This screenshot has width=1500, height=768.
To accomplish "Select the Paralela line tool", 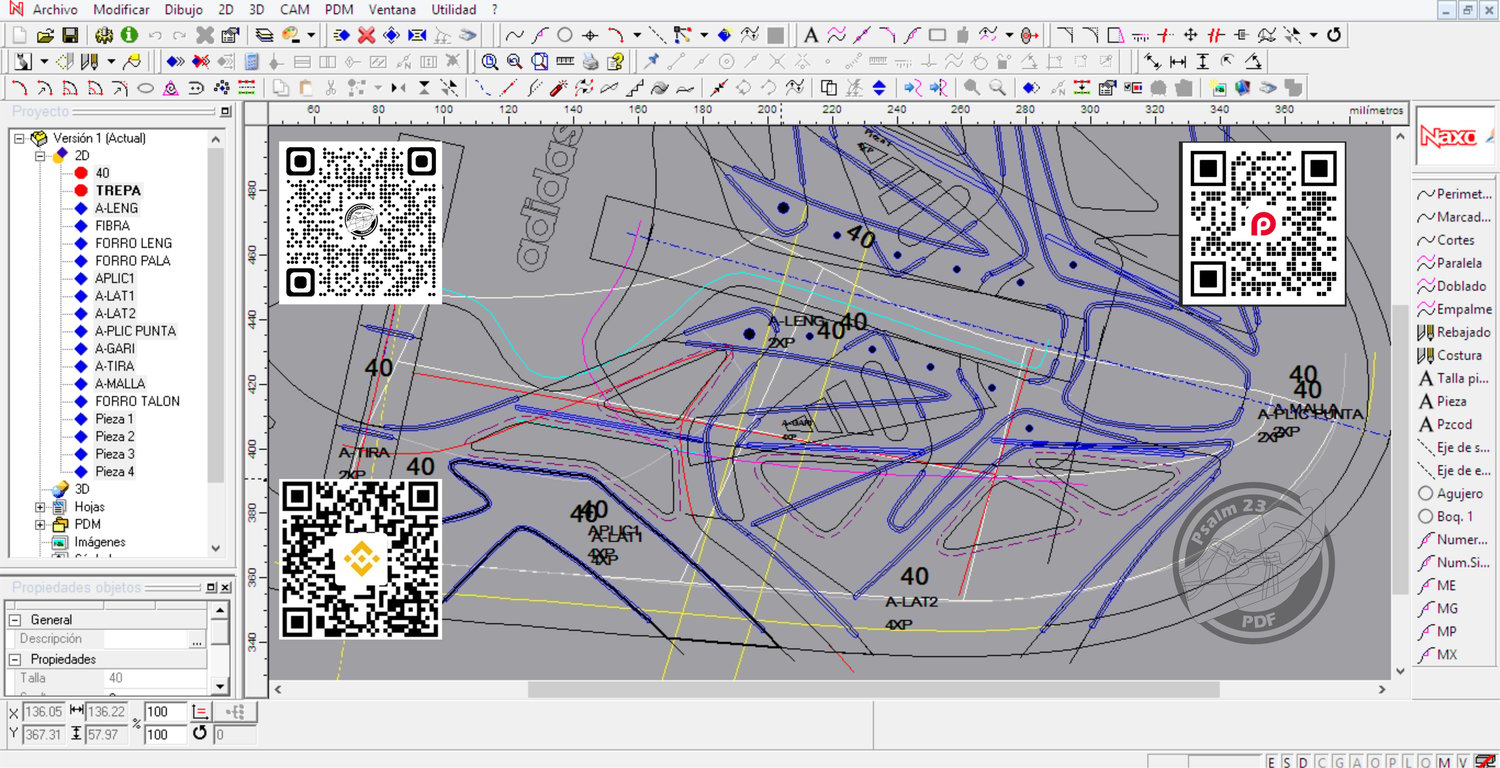I will (1450, 263).
